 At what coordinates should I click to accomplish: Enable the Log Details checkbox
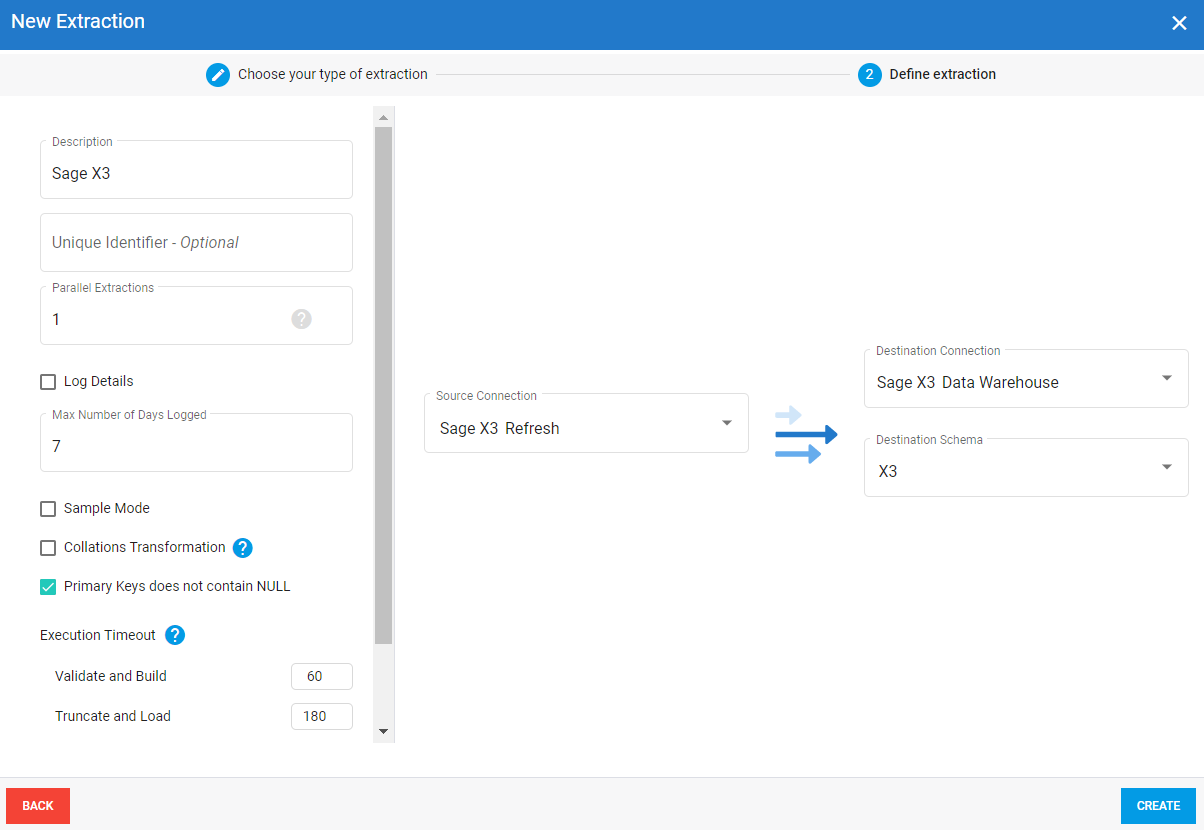(x=48, y=382)
